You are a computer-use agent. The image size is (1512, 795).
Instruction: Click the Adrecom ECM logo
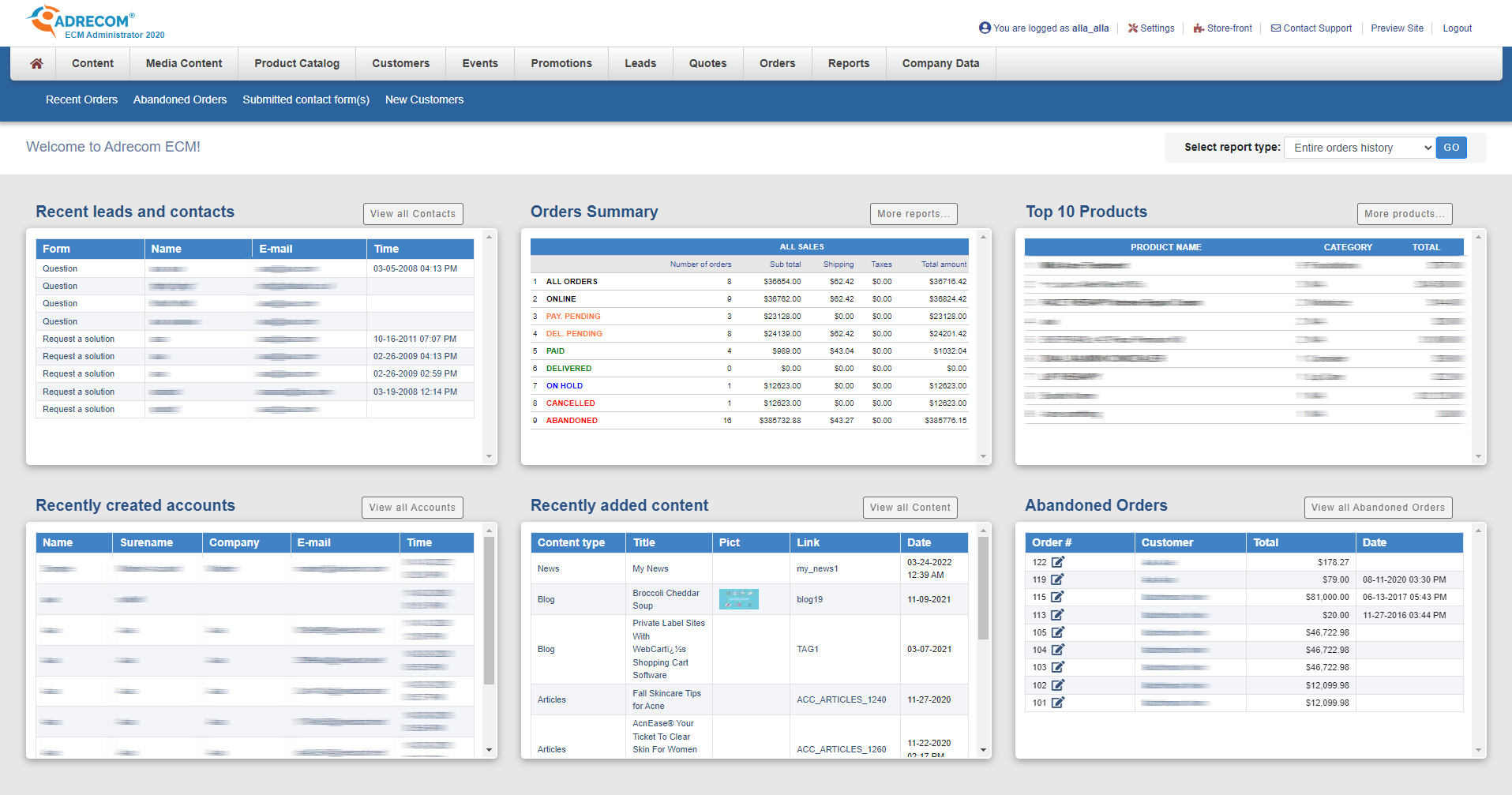[81, 21]
